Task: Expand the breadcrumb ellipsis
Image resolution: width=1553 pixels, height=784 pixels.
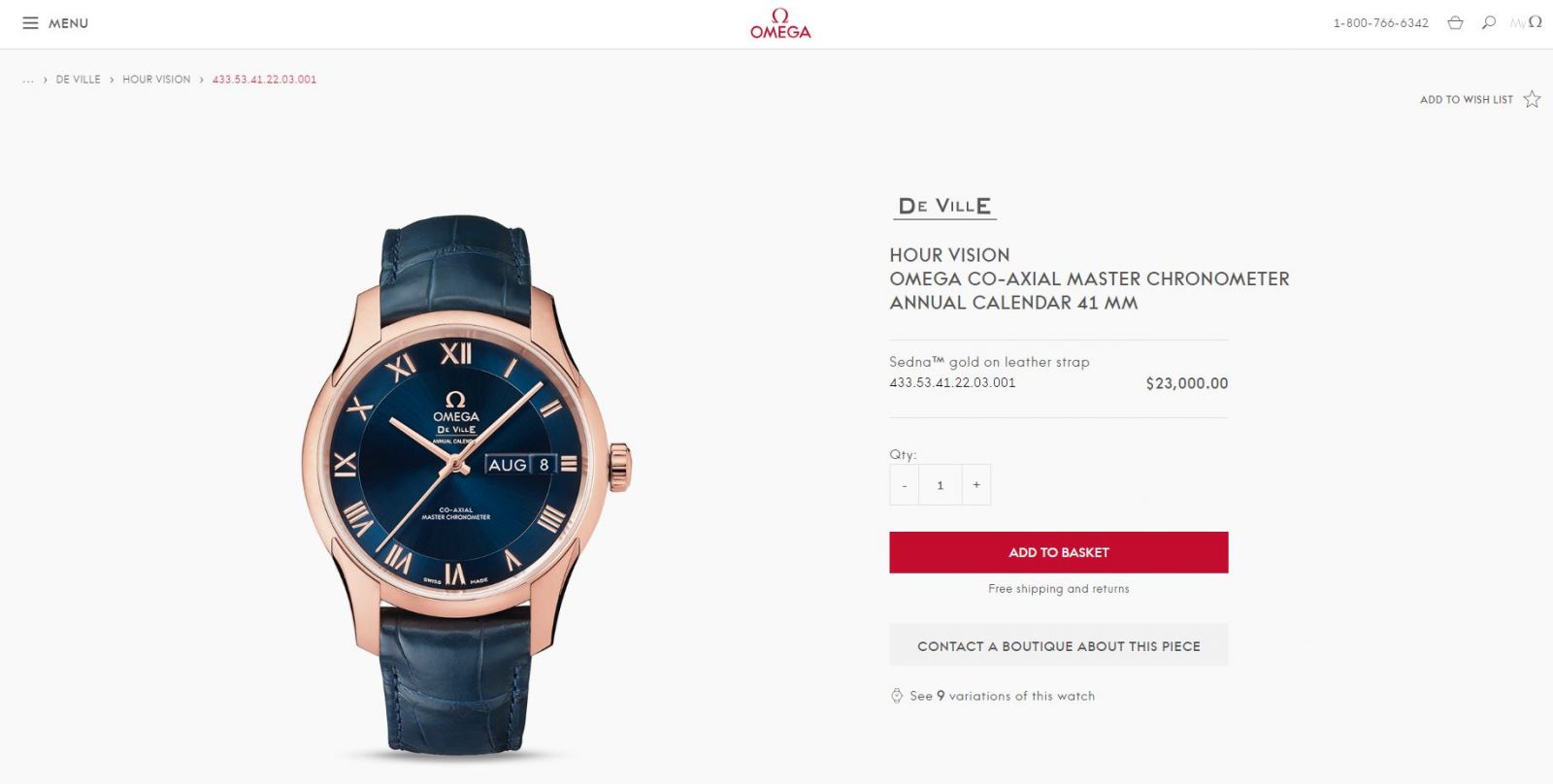Action: pos(28,80)
